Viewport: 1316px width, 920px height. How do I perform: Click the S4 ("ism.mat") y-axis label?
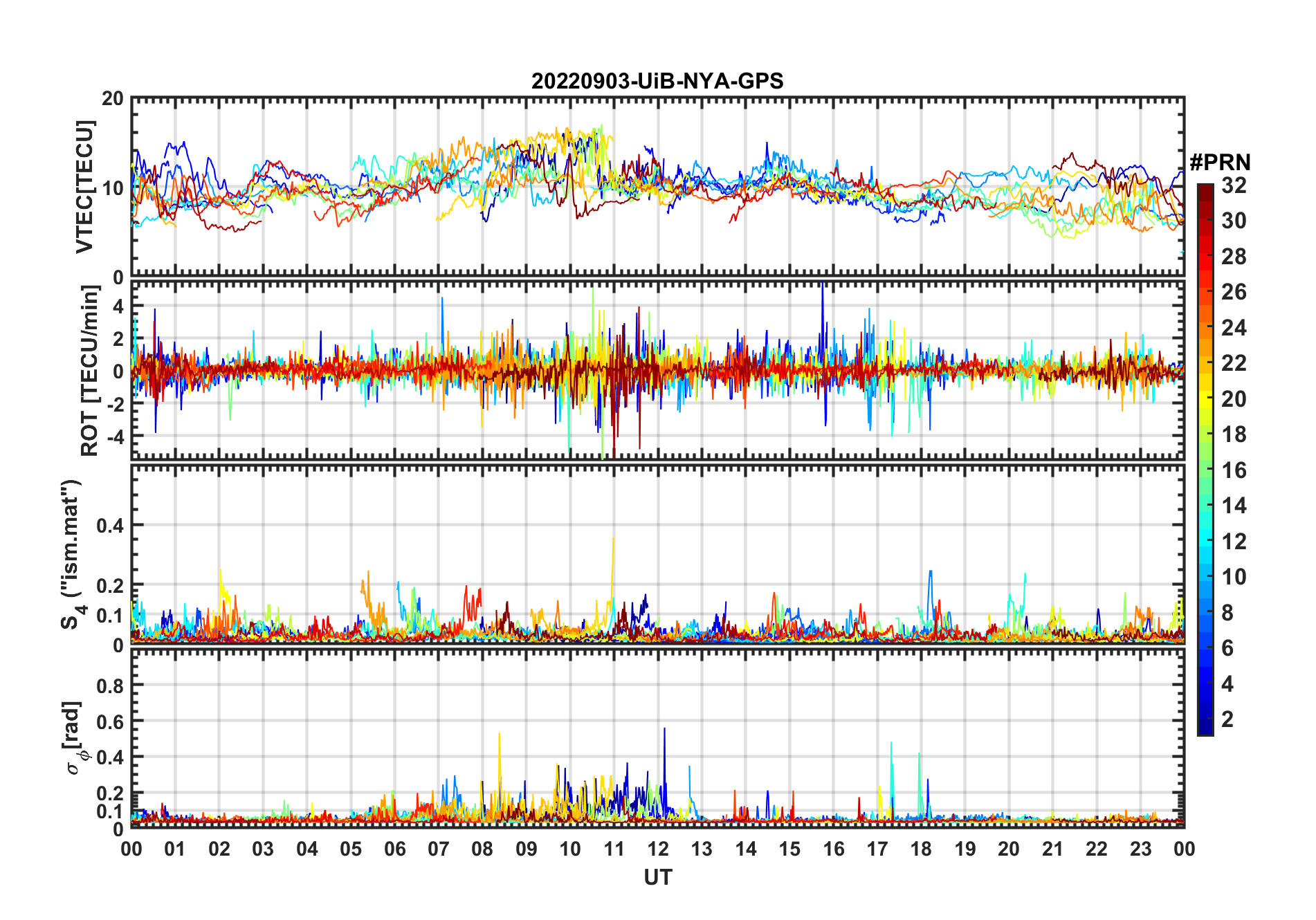(x=73, y=555)
